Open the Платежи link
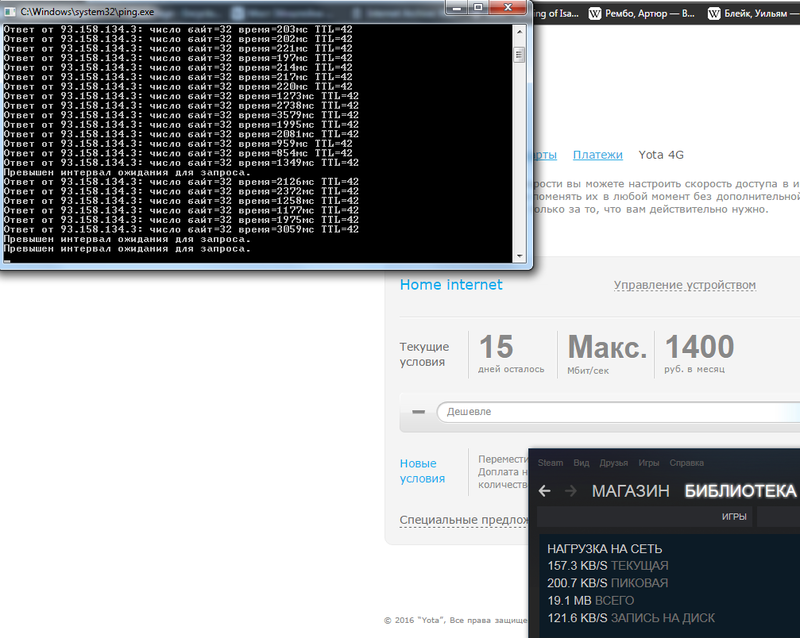Screen dimensions: 800x638 click(598, 155)
